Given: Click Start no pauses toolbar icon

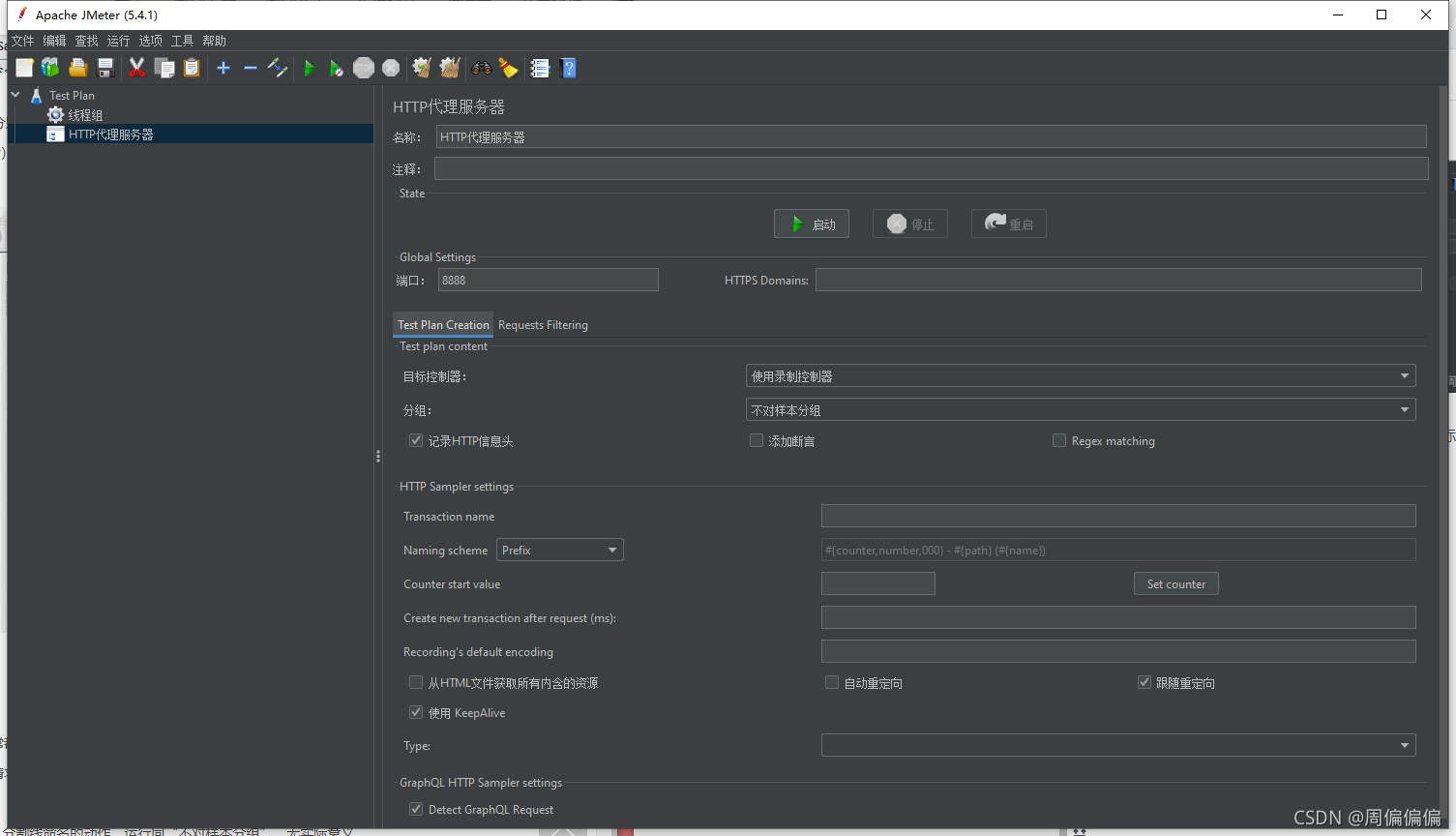Looking at the screenshot, I should 336,68.
